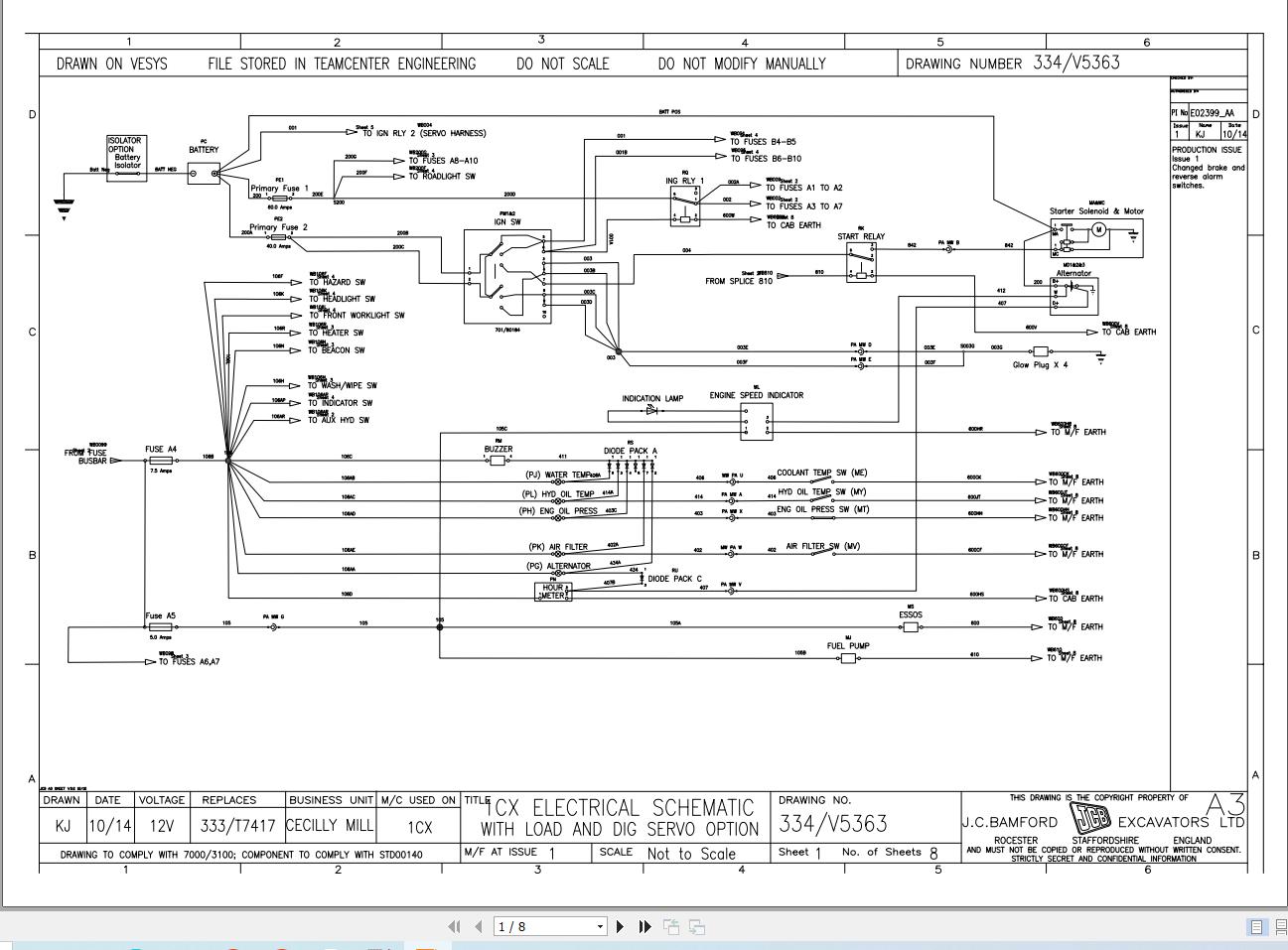The width and height of the screenshot is (1288, 950).
Task: Click the HOUR METER box
Action: (554, 593)
